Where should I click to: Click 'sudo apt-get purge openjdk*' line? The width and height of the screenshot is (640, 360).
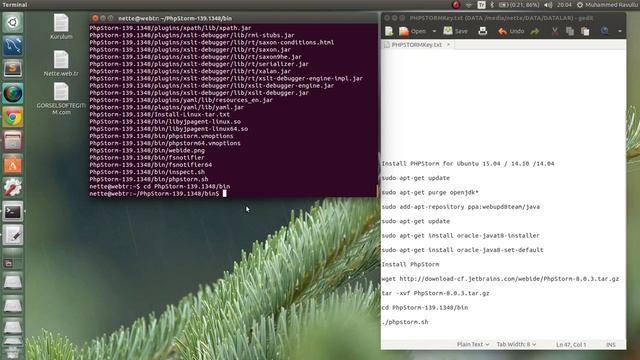tap(430, 192)
